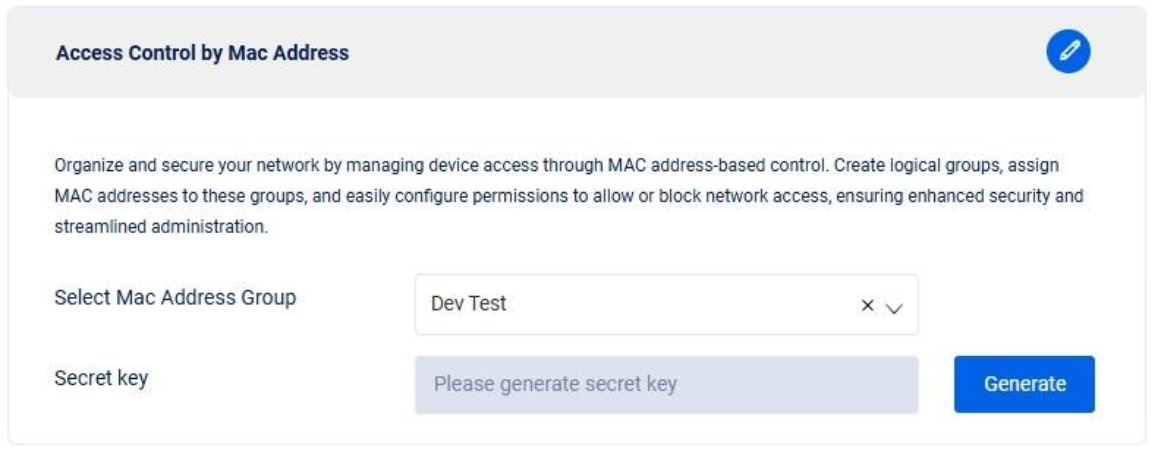Show Mac Address Group options list

click(x=894, y=306)
